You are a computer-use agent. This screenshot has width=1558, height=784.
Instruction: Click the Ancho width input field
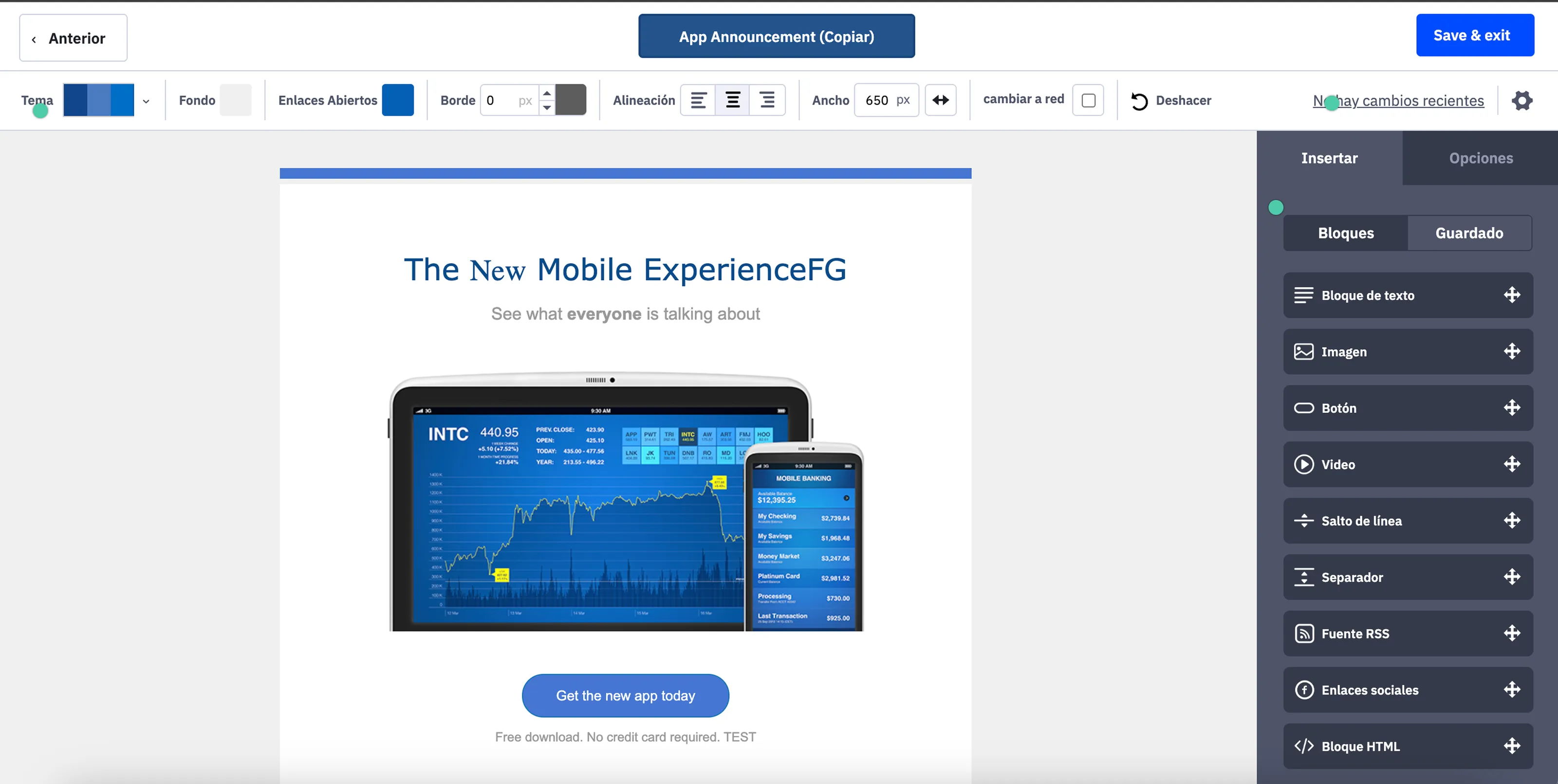[x=886, y=100]
